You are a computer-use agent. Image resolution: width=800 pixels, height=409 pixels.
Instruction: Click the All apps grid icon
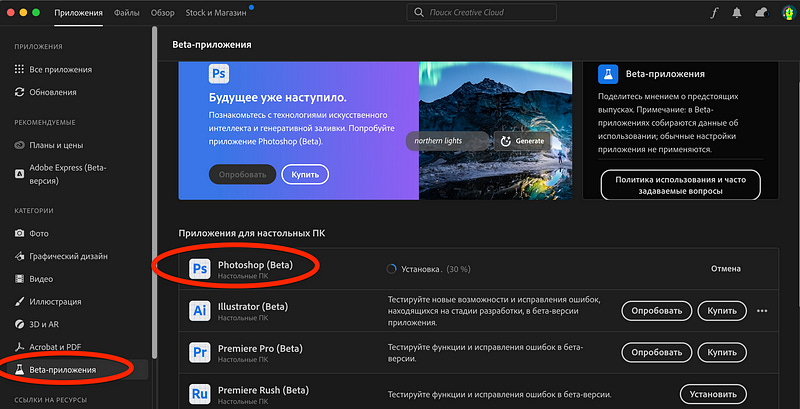19,69
